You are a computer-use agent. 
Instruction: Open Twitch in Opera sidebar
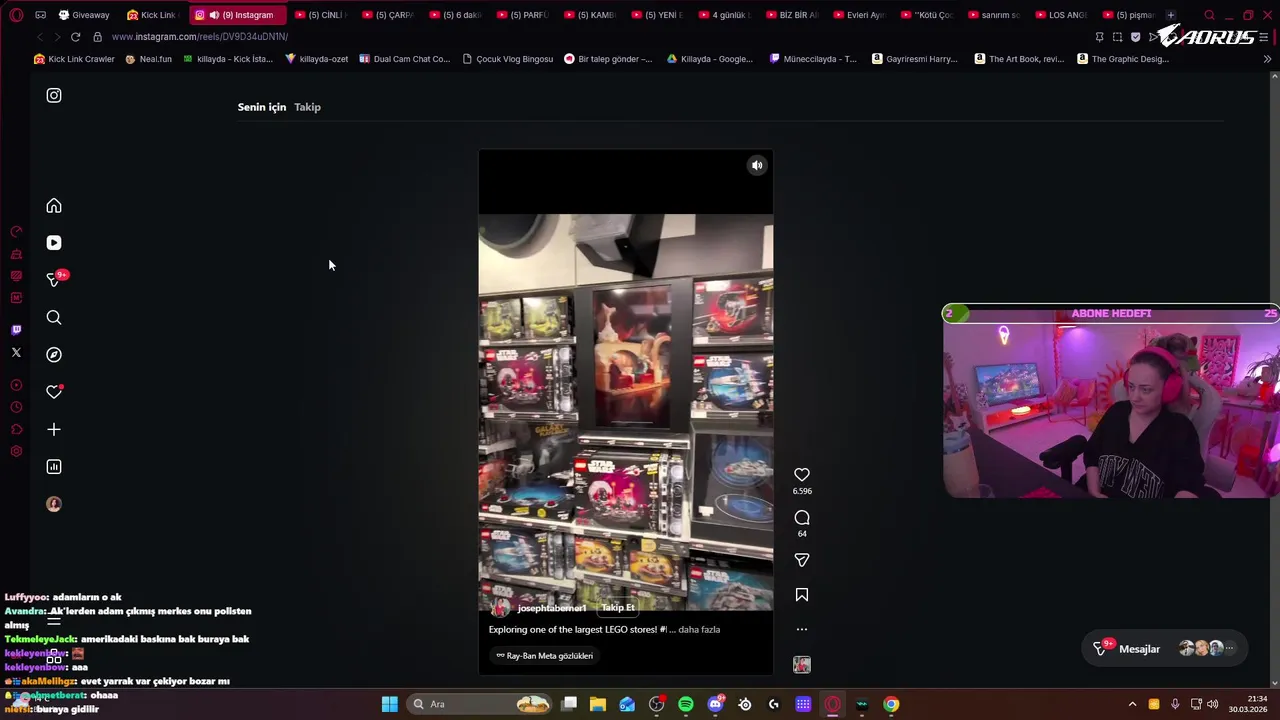click(16, 330)
